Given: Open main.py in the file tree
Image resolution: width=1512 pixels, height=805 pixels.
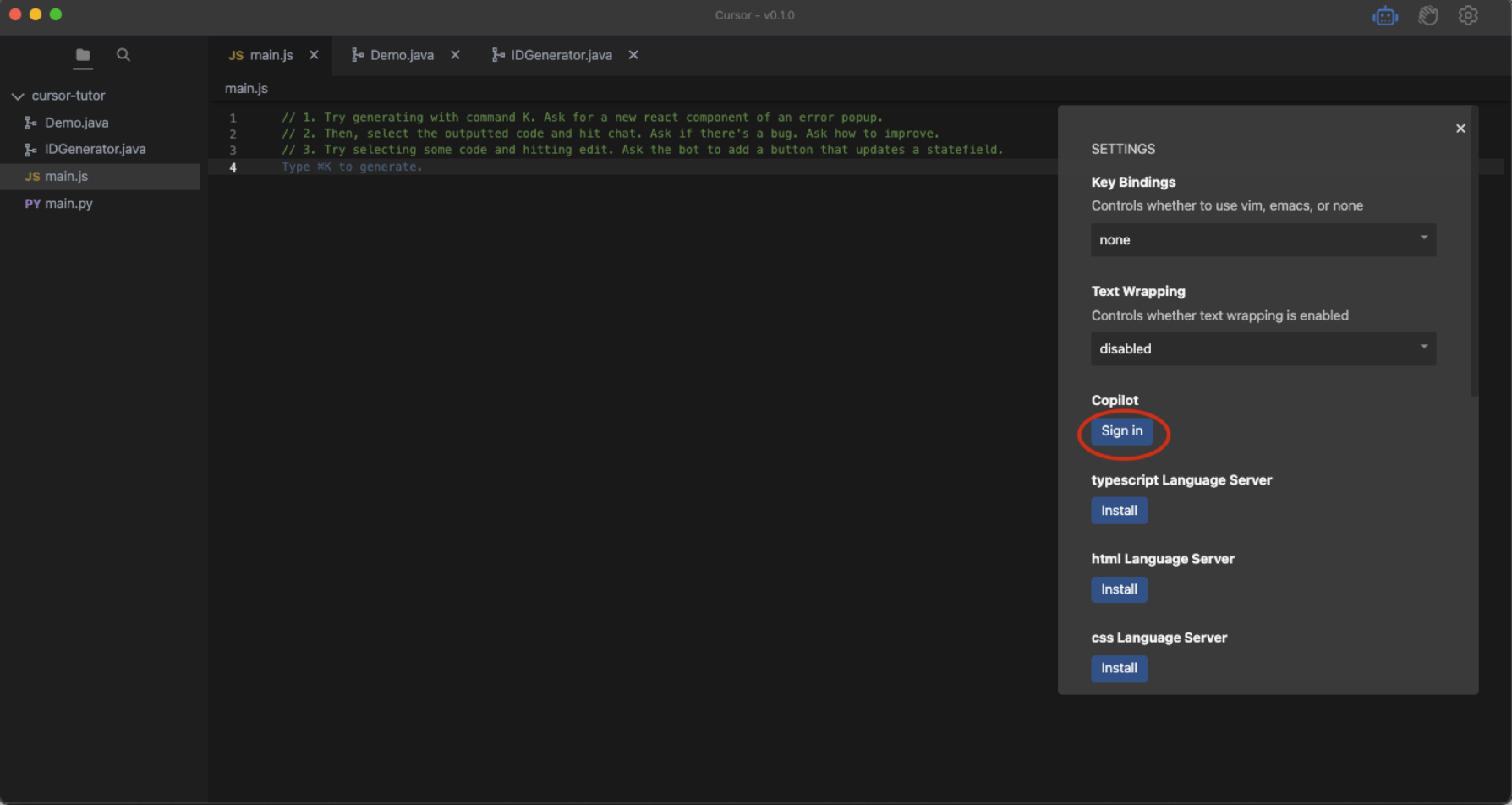Looking at the screenshot, I should point(100,203).
